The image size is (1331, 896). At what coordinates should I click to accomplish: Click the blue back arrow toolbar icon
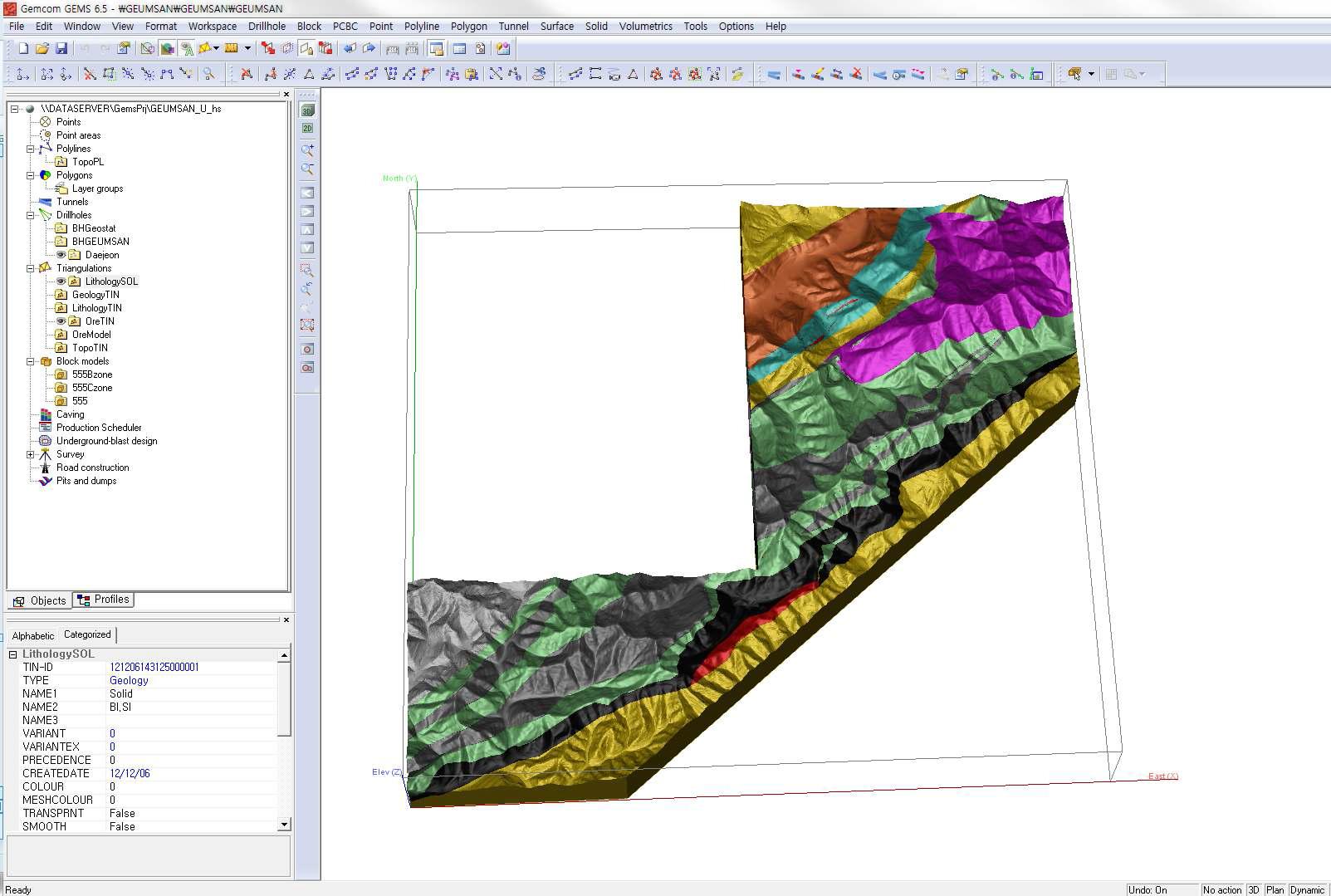pos(350,48)
